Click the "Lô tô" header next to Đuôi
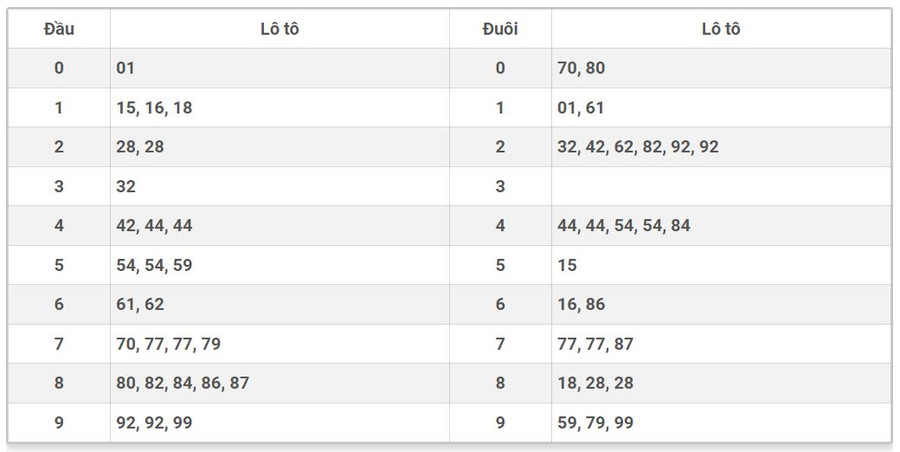Viewport: 900px width, 452px height. coord(720,29)
